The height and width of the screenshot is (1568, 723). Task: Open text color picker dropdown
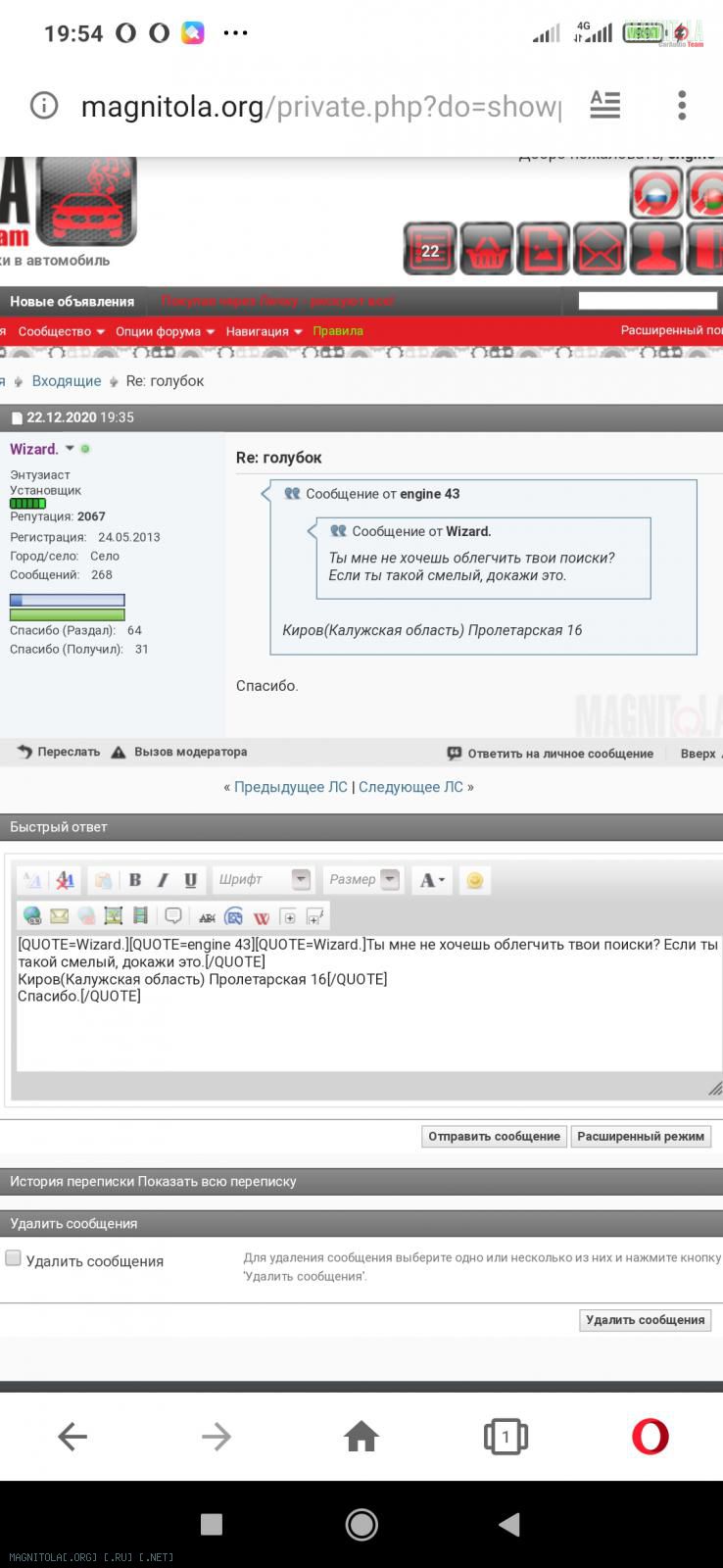click(432, 880)
